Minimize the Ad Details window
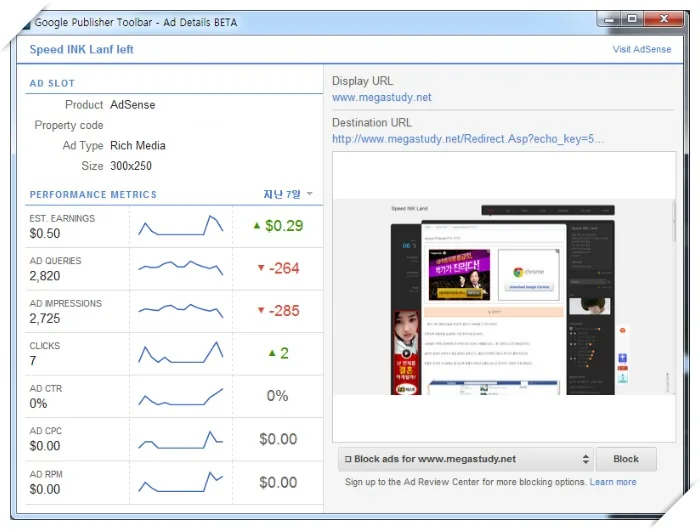 609,19
